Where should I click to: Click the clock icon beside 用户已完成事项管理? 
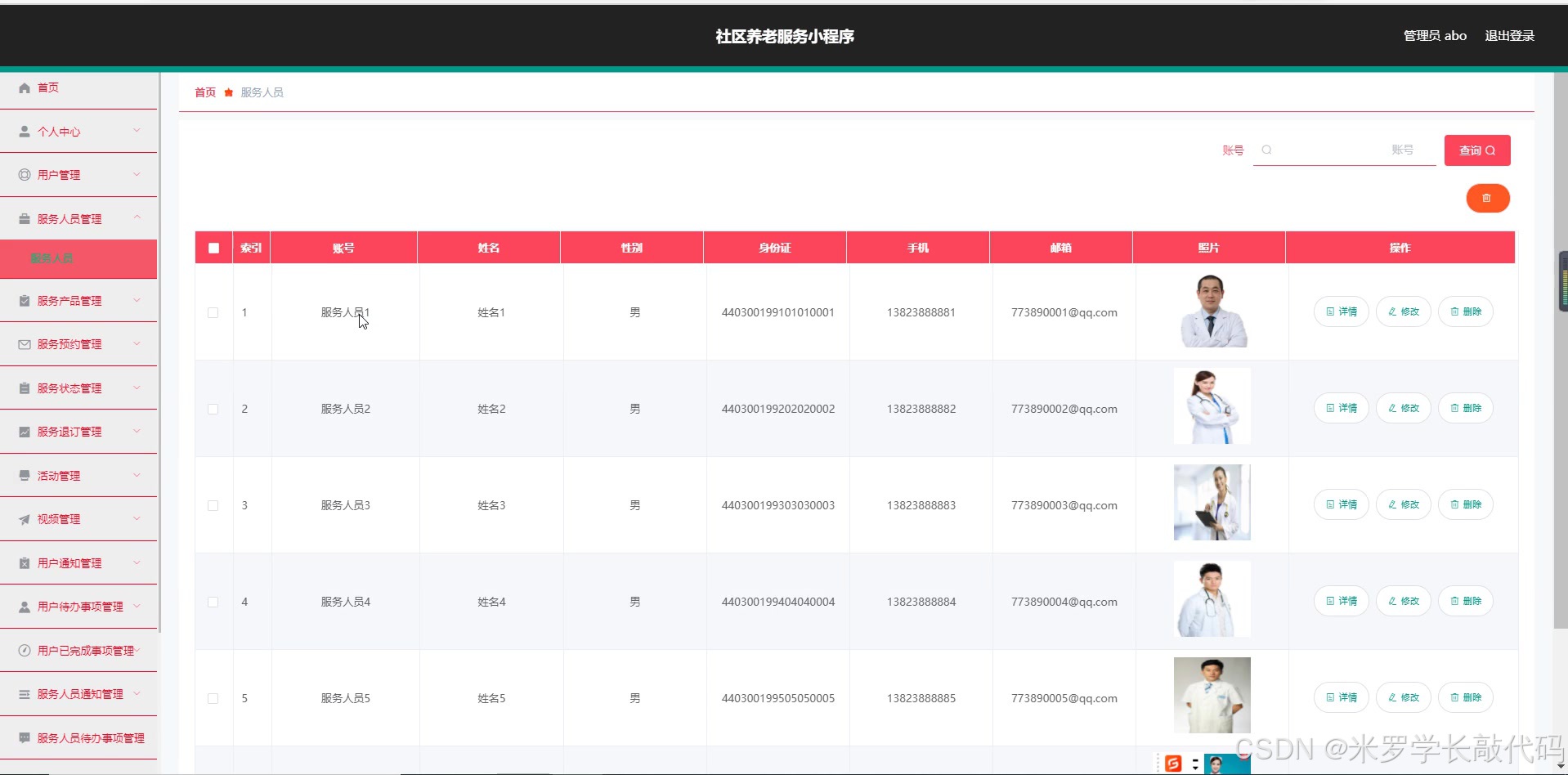coord(25,651)
